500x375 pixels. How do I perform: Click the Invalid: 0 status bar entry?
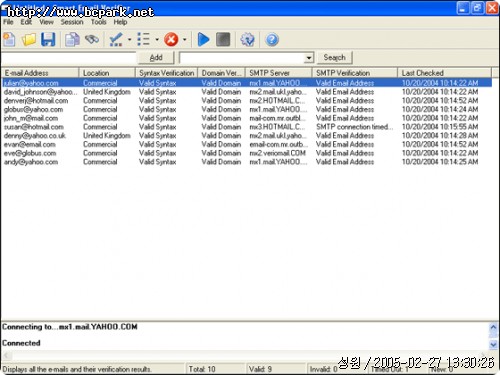[x=323, y=369]
